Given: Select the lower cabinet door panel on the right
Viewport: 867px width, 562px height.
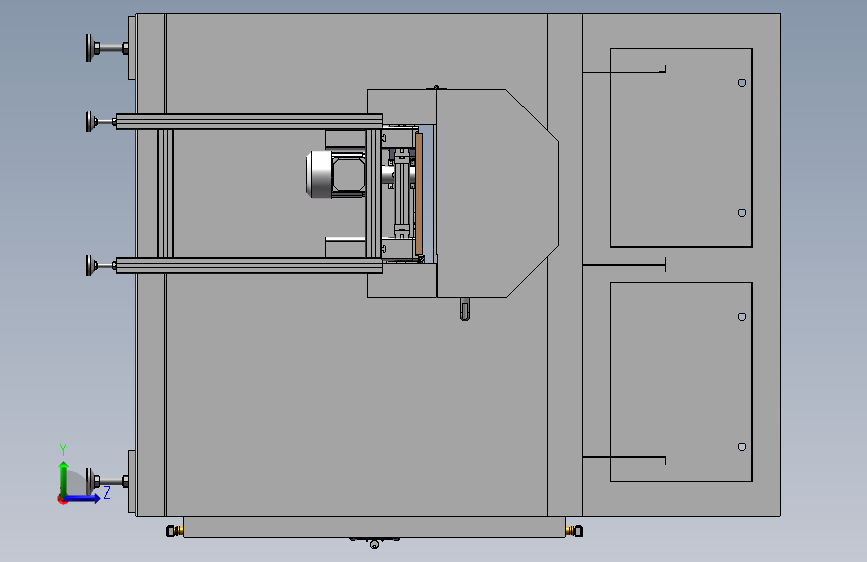Looking at the screenshot, I should (x=681, y=382).
